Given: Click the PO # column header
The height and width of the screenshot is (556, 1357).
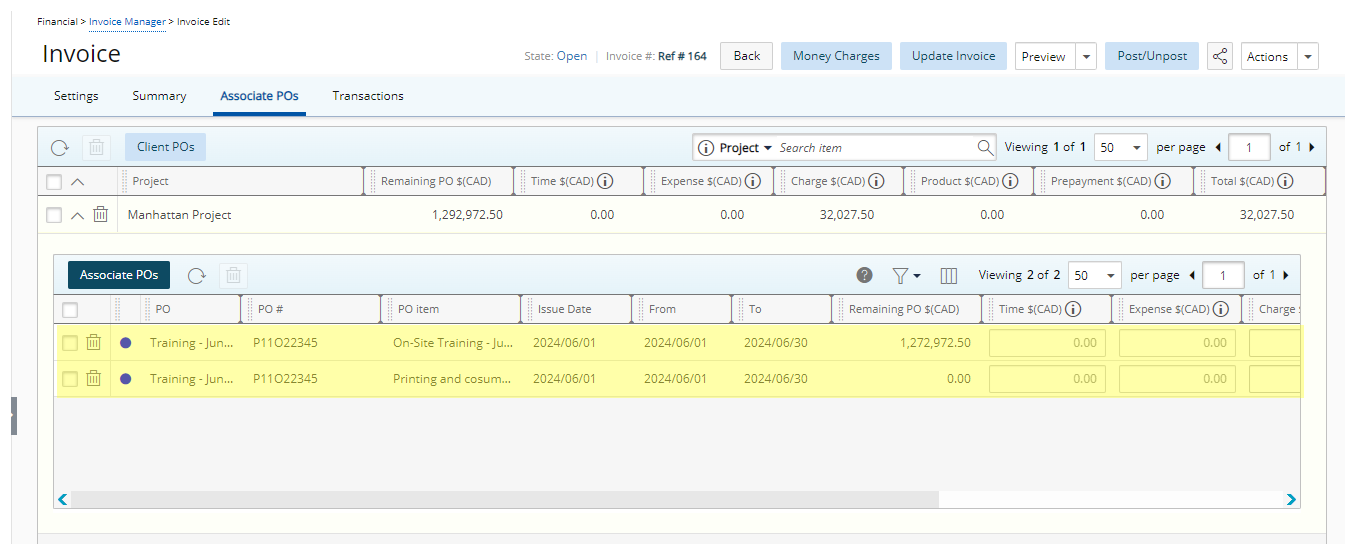Looking at the screenshot, I should pyautogui.click(x=311, y=309).
